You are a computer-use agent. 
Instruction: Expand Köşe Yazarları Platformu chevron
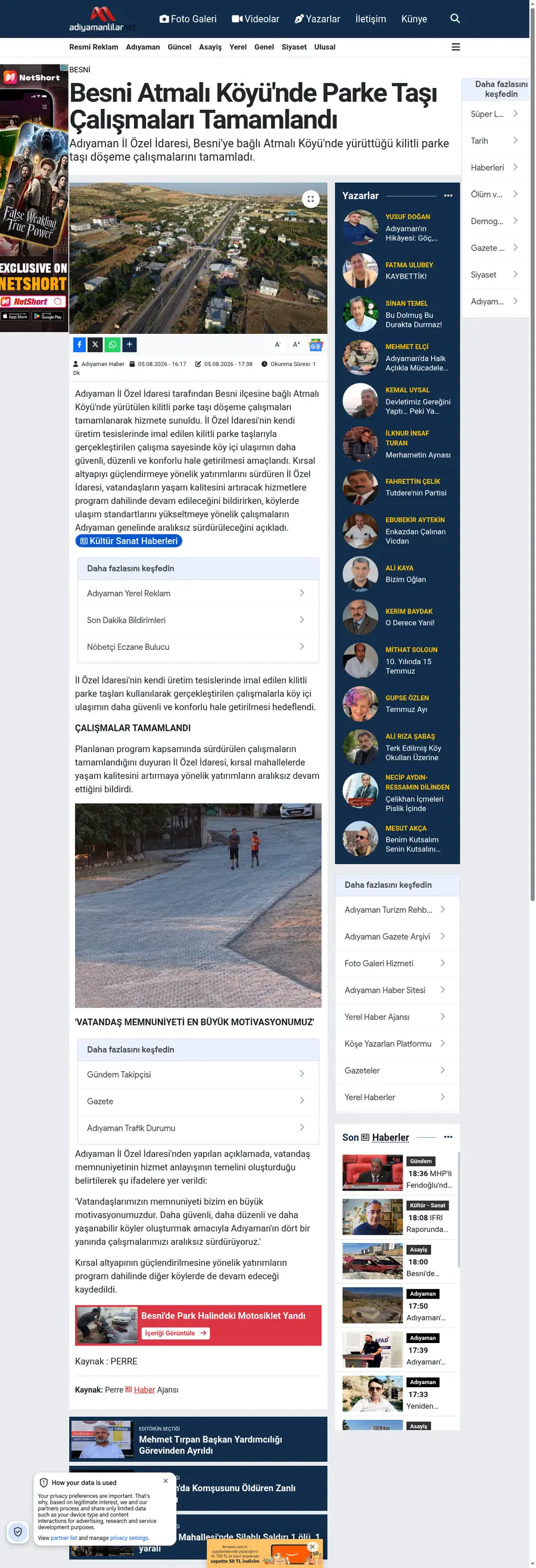pos(442,1043)
